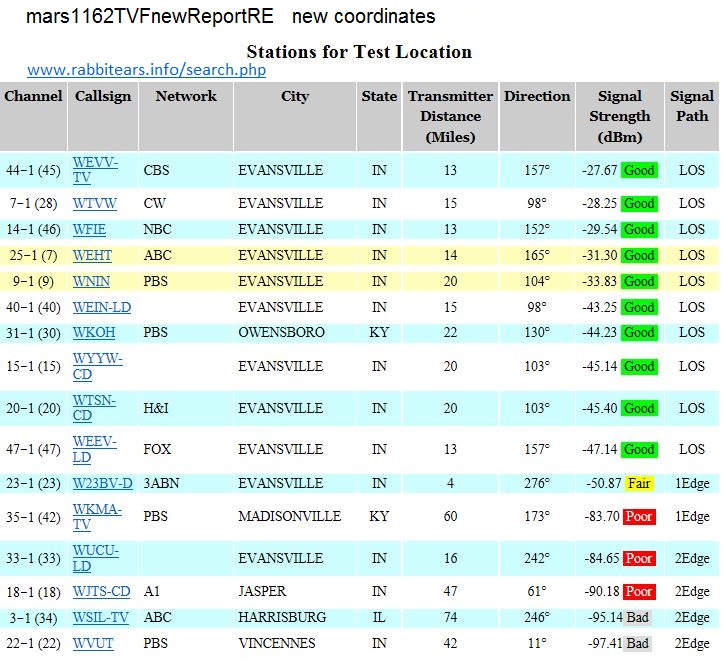724x665 pixels.
Task: Select the WEHT callsign link
Action: click(x=93, y=255)
